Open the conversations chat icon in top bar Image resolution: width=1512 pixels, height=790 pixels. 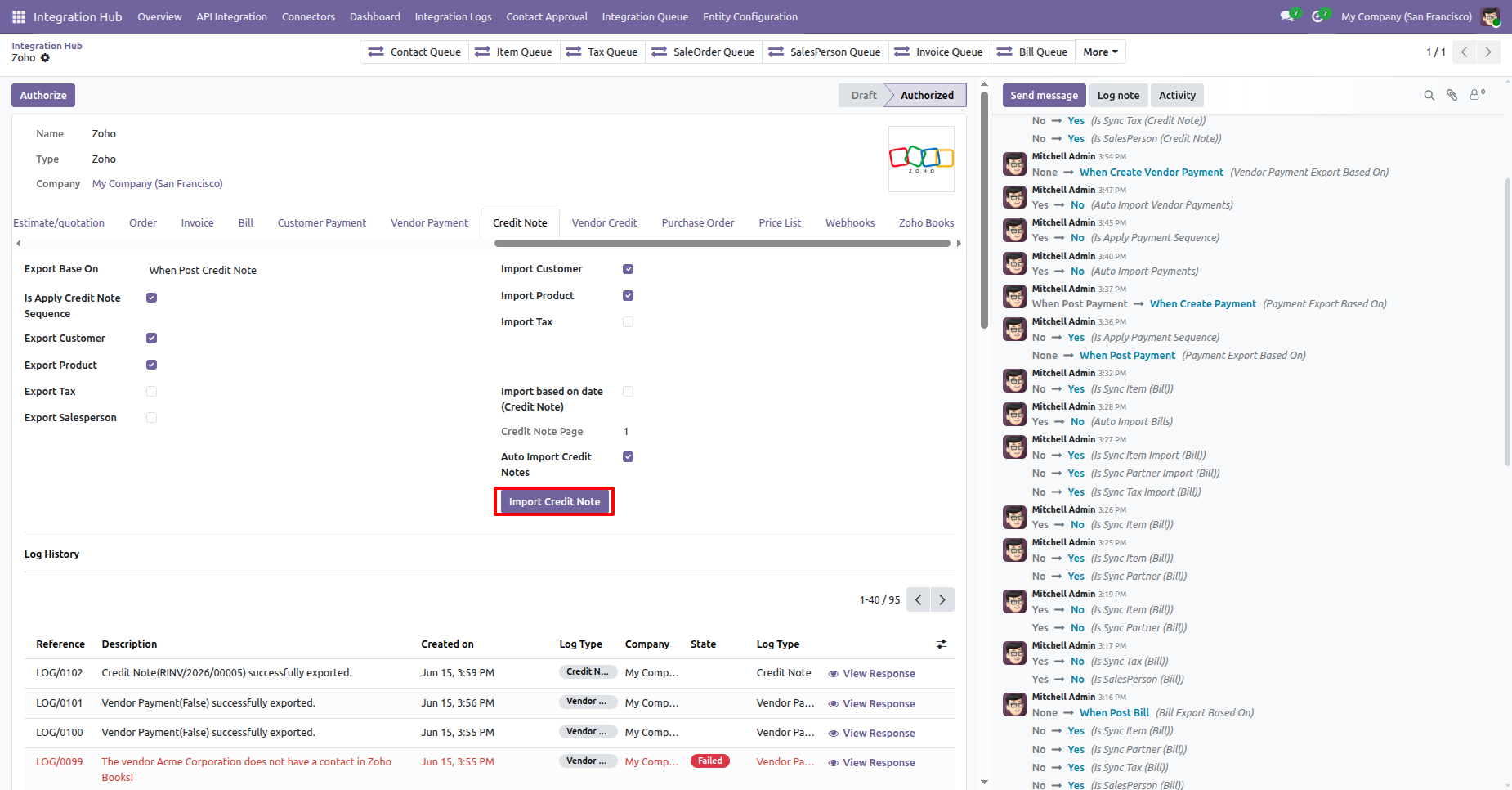point(1289,16)
